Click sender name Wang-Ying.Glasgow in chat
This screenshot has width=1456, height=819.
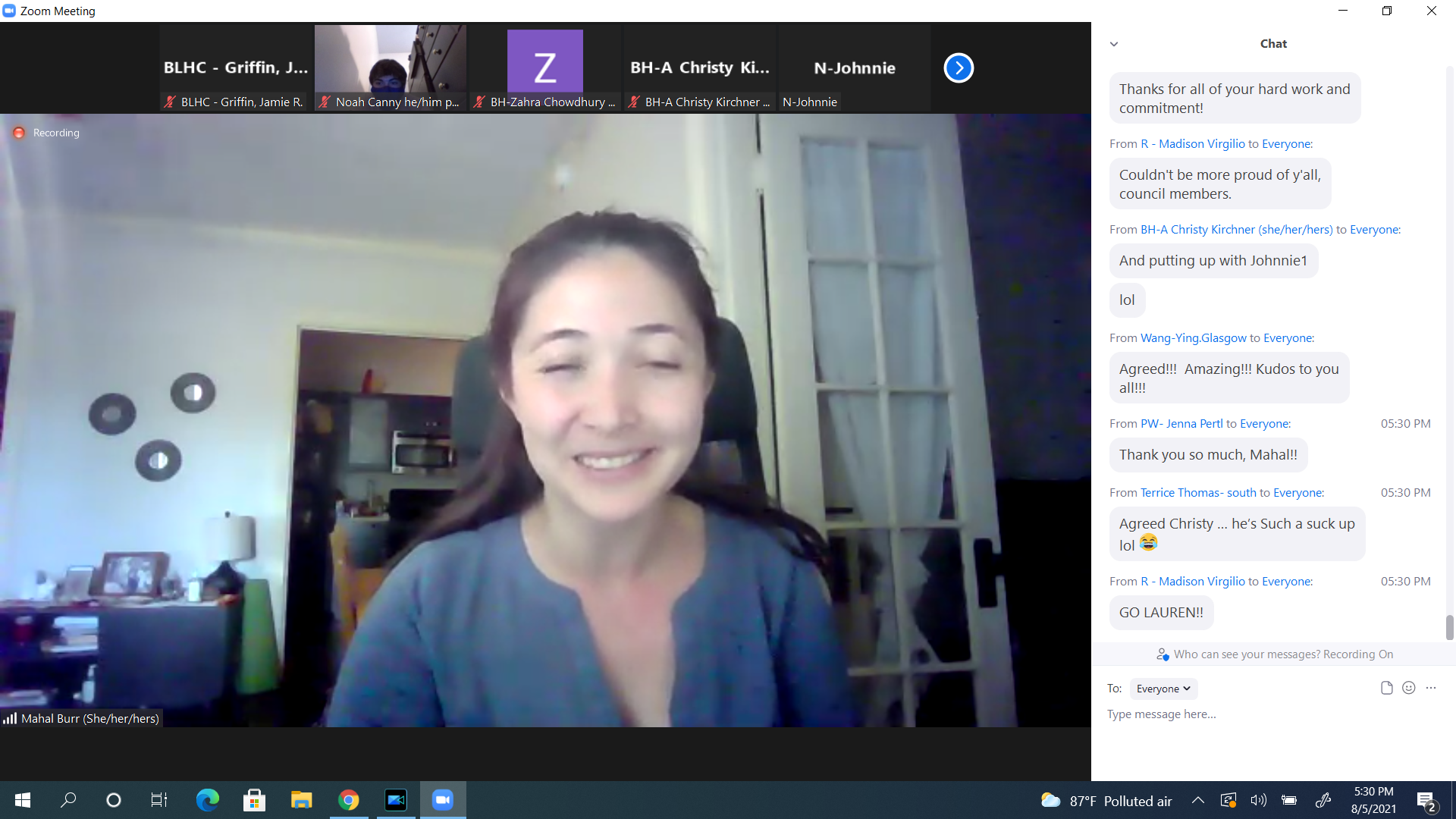1193,338
